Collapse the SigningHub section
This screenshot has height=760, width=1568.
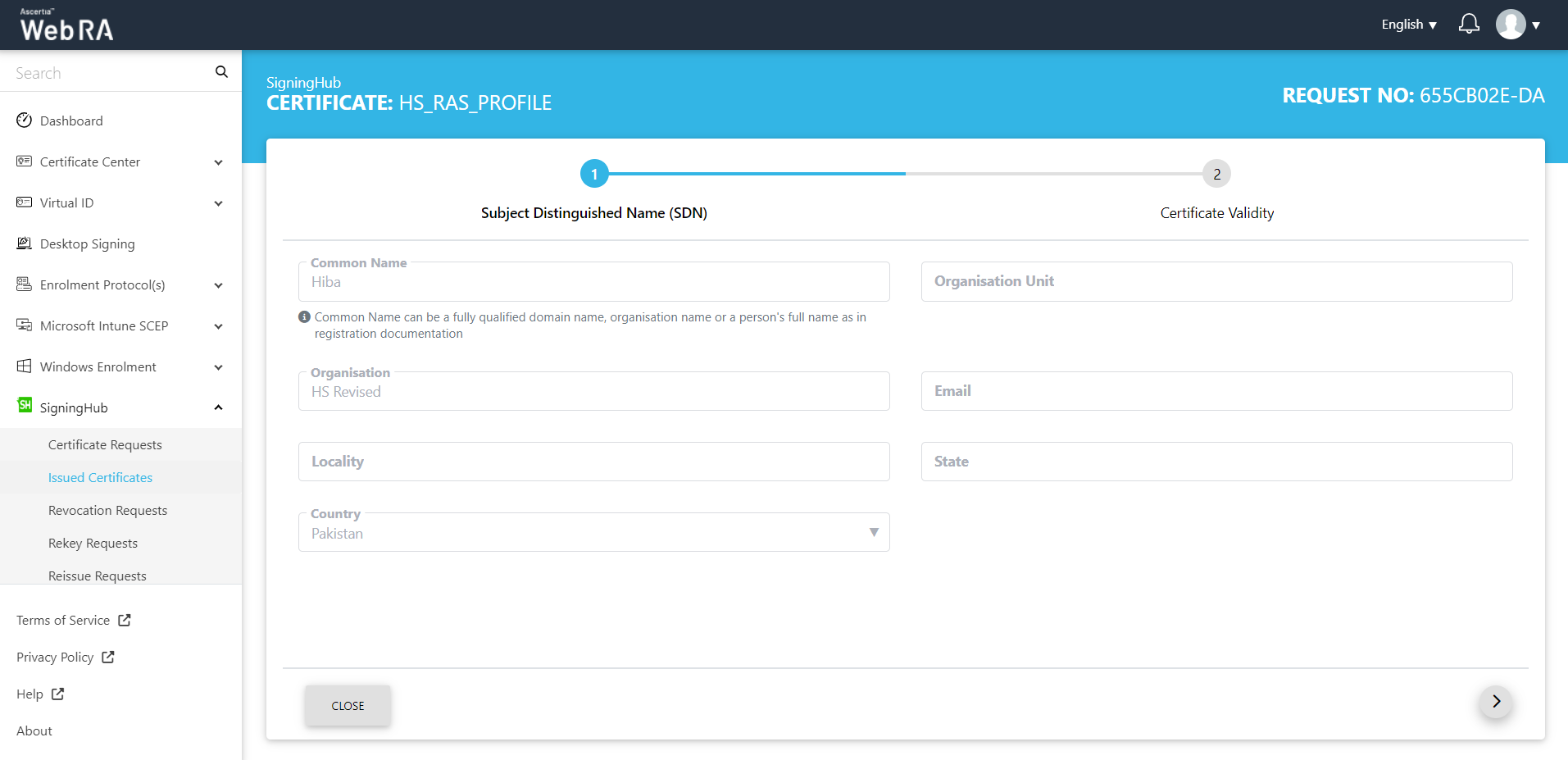coord(218,407)
